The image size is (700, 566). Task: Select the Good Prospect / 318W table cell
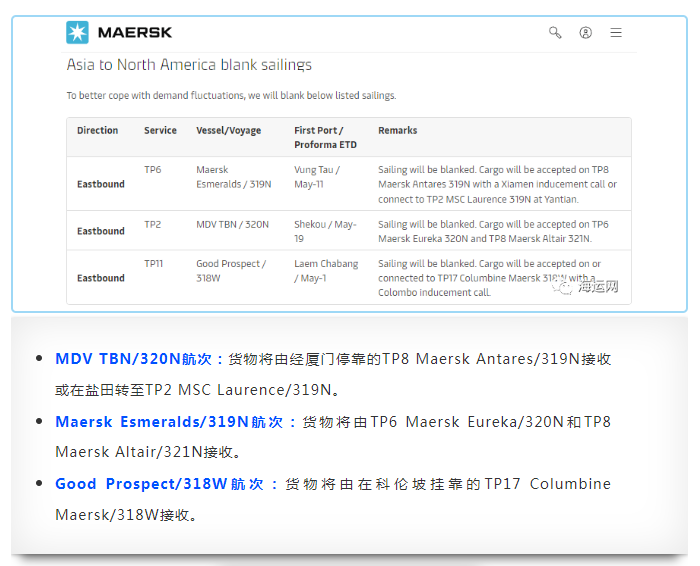pos(231,271)
